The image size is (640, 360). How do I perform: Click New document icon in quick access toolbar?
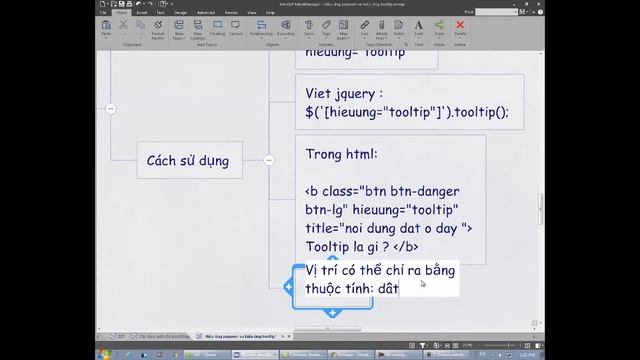[x=102, y=4]
